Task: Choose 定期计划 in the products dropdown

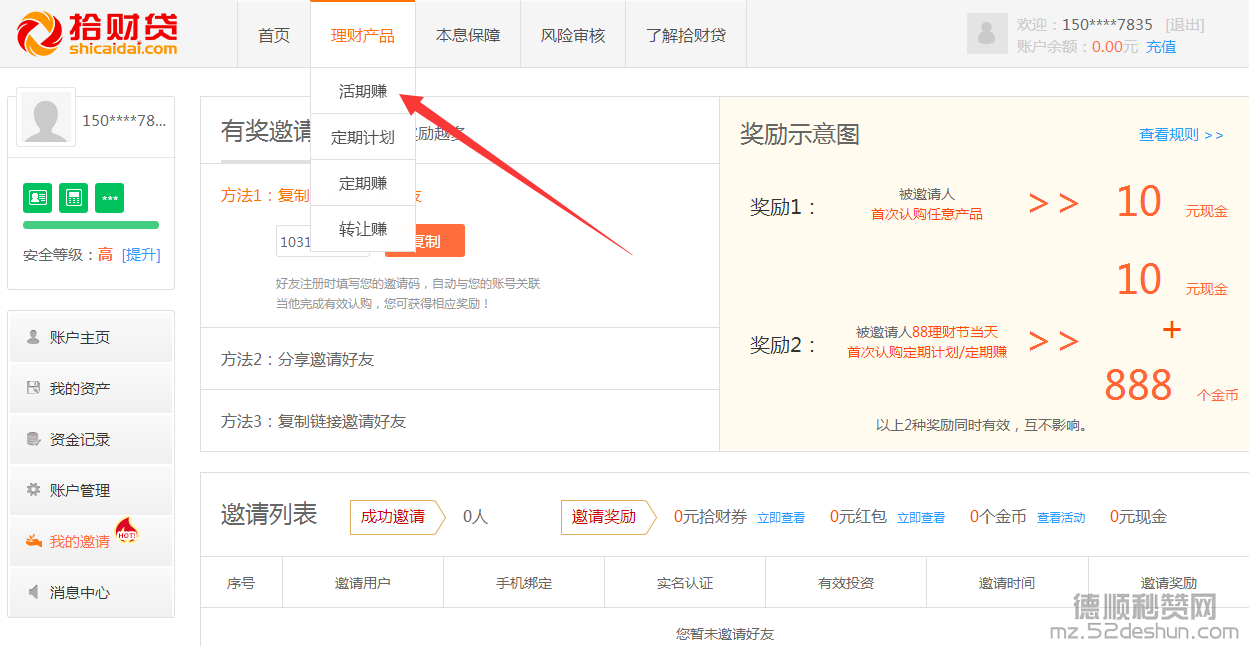Action: point(362,136)
